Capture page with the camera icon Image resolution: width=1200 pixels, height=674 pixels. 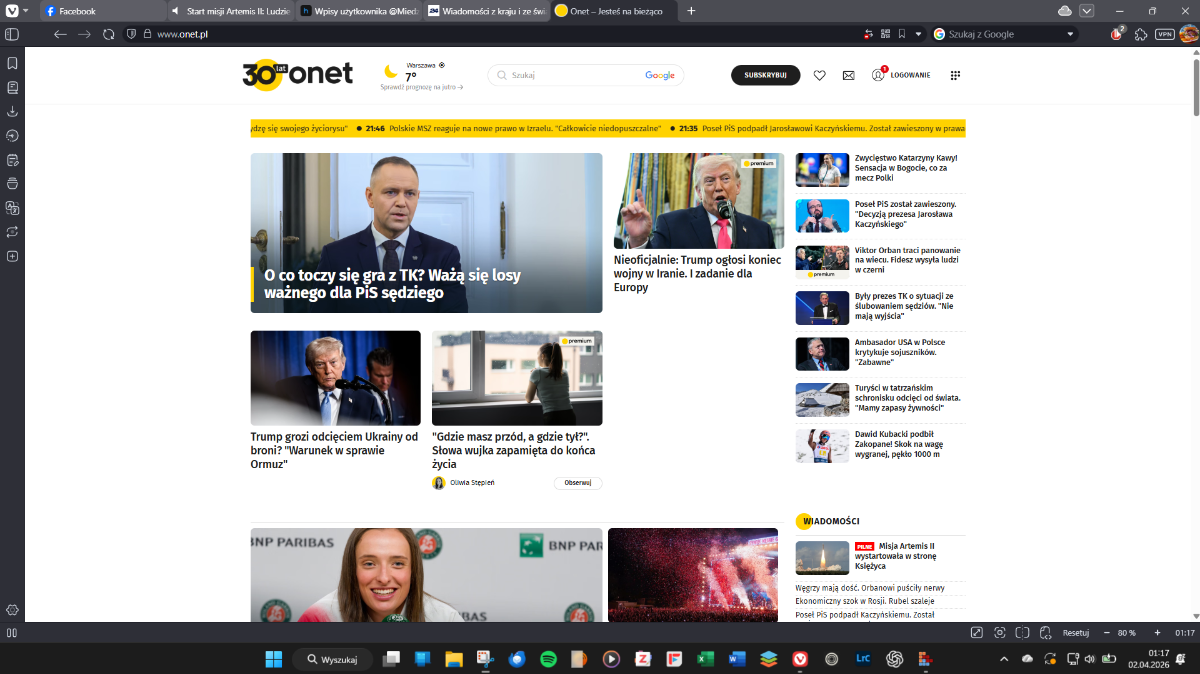pos(999,633)
